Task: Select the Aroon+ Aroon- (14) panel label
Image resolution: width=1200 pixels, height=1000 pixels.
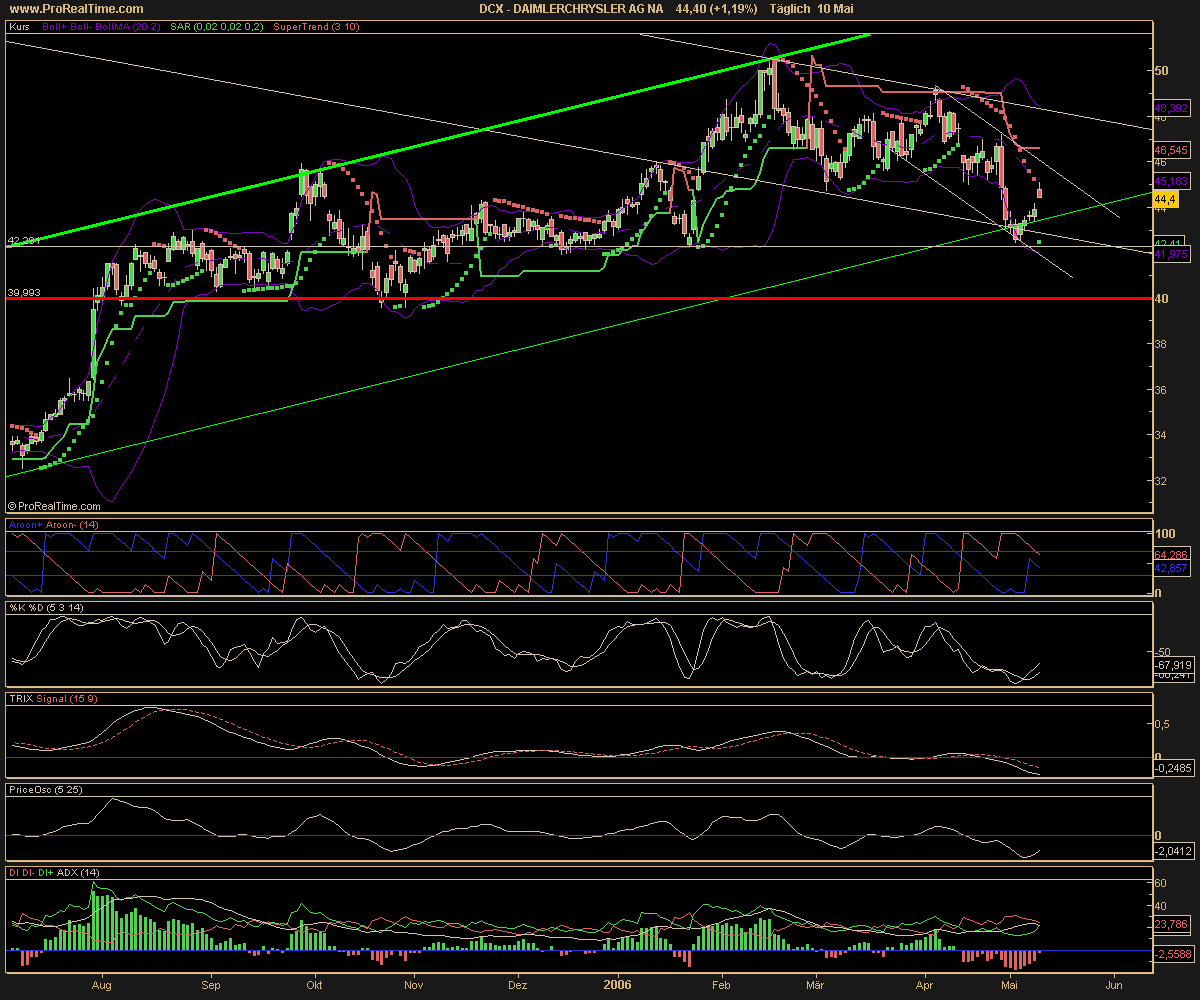Action: (x=53, y=524)
